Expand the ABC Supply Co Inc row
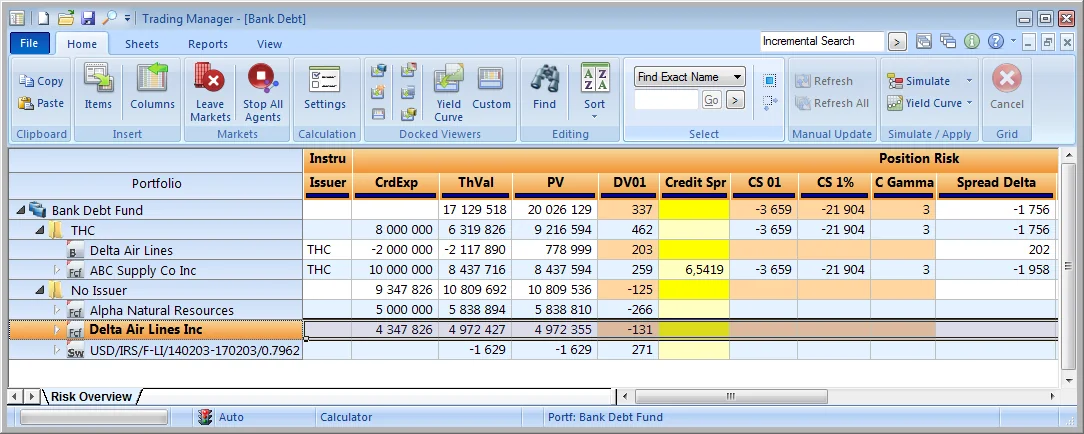Viewport: 1084px width, 434px height. pos(57,270)
